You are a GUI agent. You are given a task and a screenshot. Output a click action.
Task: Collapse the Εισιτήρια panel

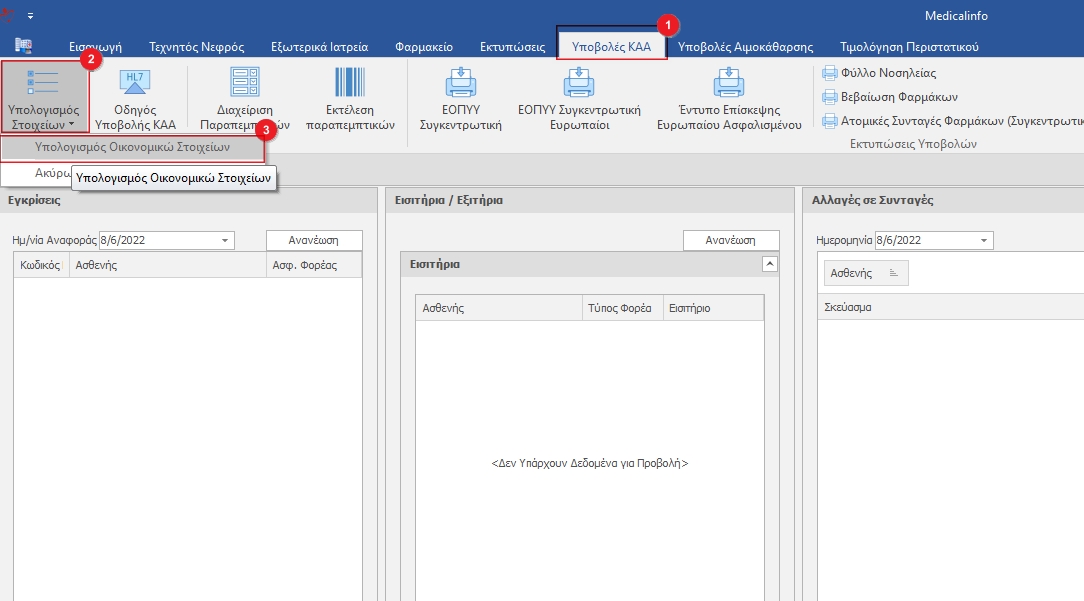click(x=769, y=264)
